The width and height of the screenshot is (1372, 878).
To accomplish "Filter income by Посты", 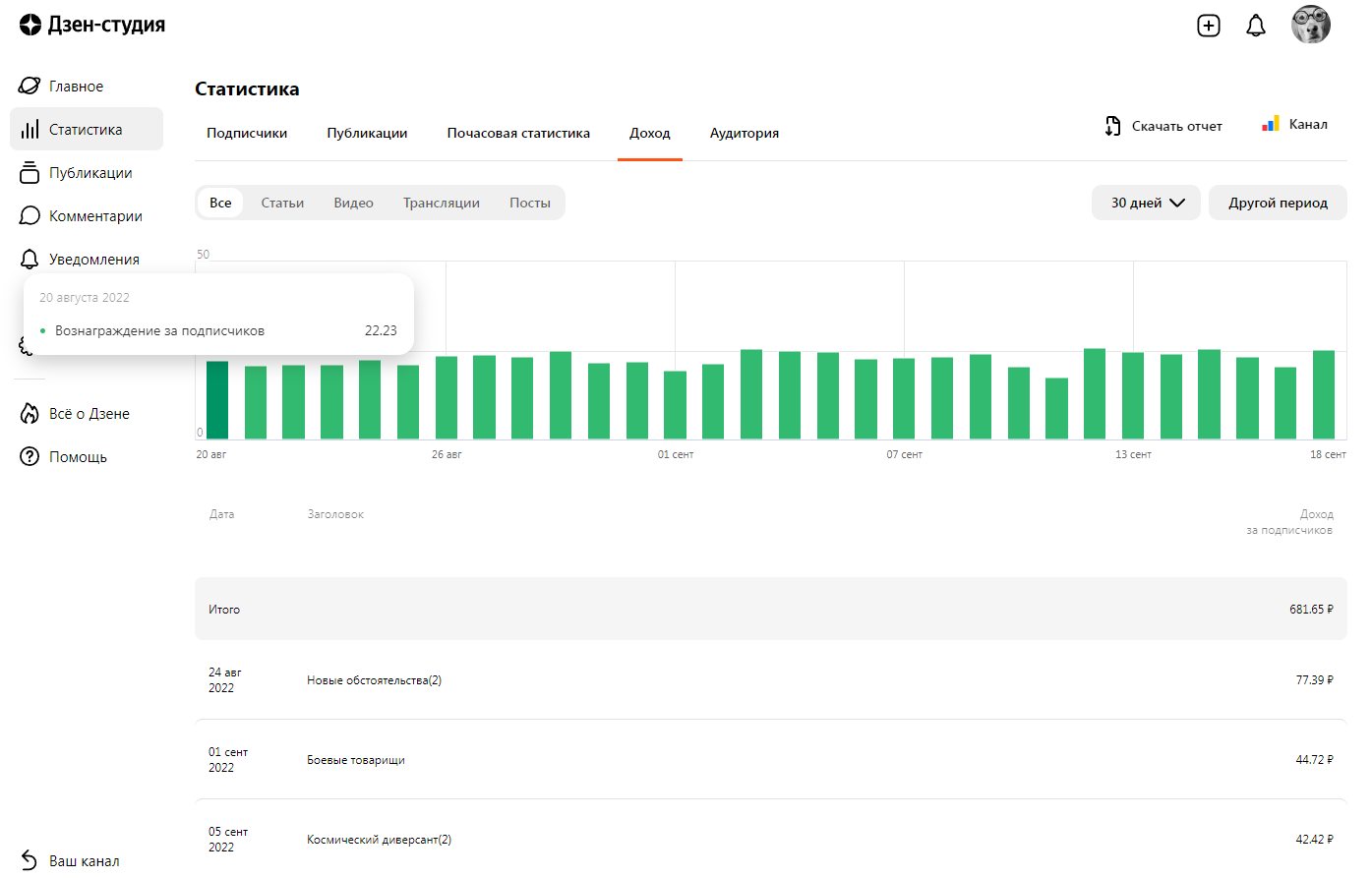I will pos(529,203).
